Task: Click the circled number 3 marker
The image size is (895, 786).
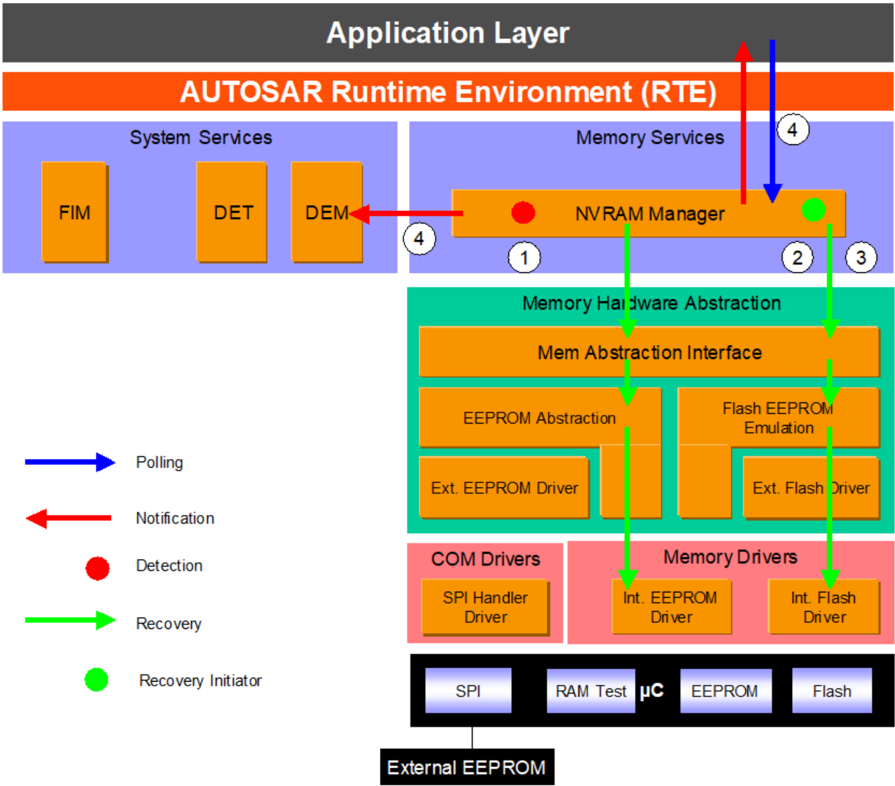Action: tap(860, 257)
